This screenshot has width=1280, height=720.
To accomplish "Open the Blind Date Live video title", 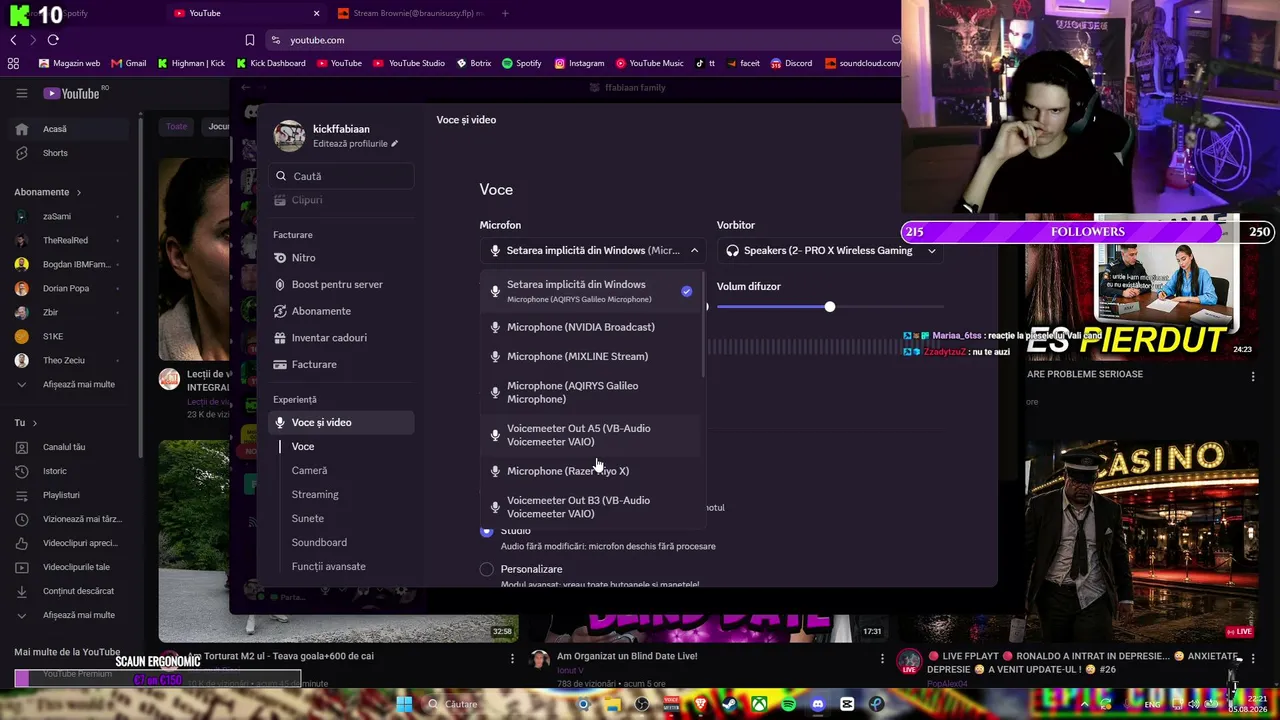I will pos(627,656).
